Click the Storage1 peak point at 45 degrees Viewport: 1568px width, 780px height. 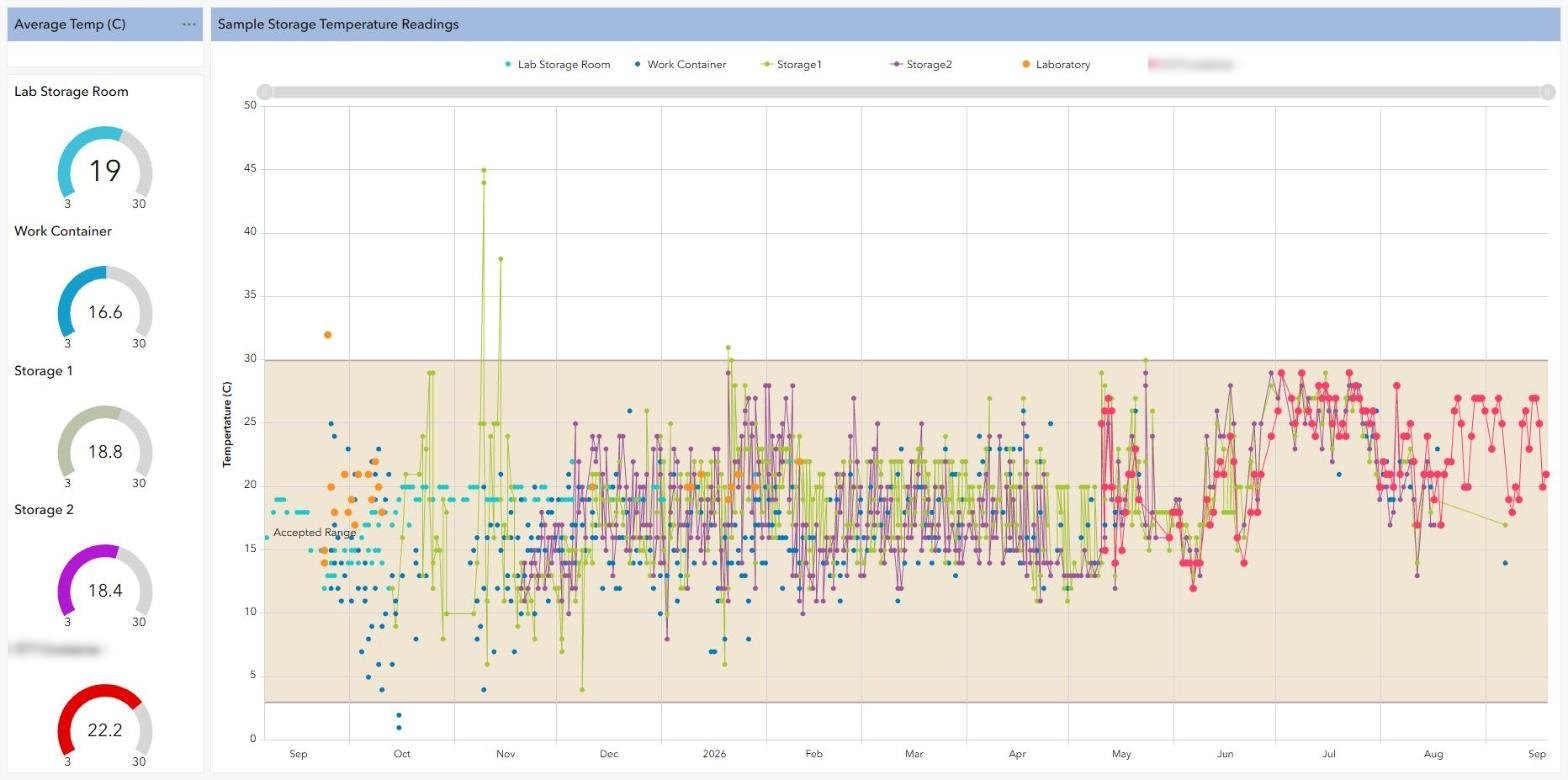coord(484,170)
